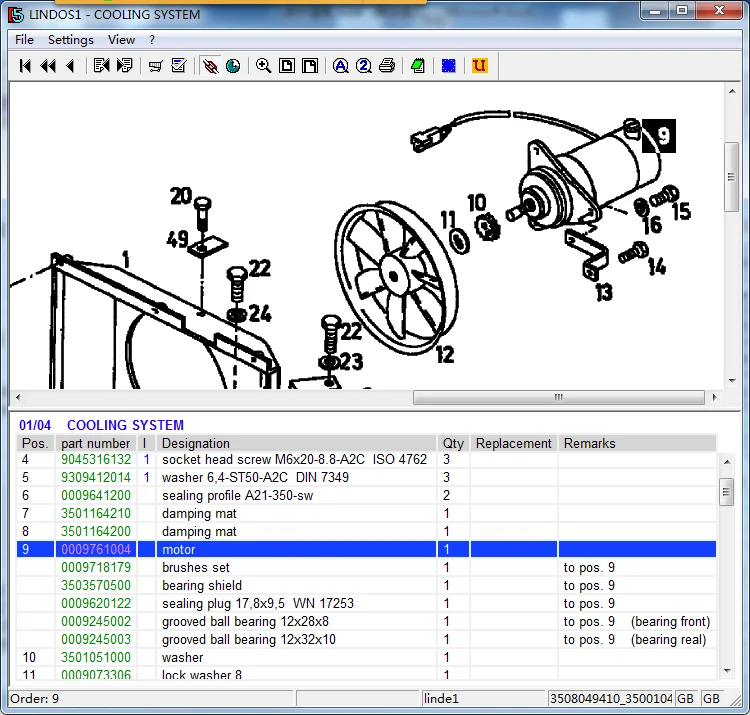Open the shopping cart icon
This screenshot has width=750, height=715.
(155, 66)
